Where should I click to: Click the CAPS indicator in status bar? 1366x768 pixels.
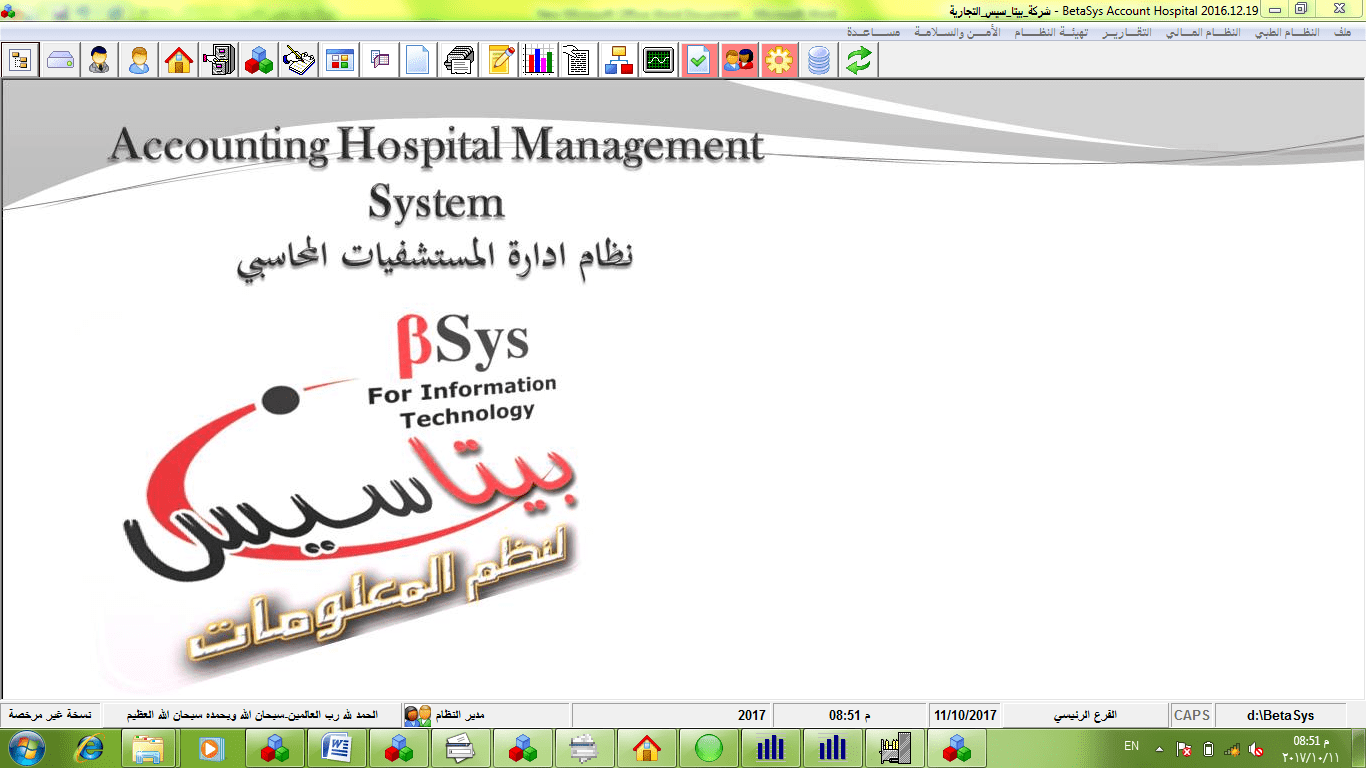point(1192,715)
